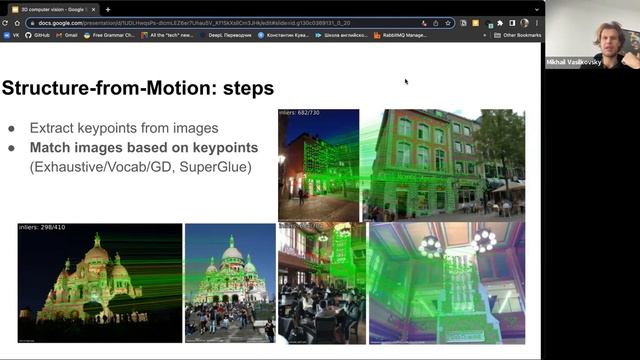Select the night street image with inliers 682/730
640x360 pixels.
[x=318, y=165]
